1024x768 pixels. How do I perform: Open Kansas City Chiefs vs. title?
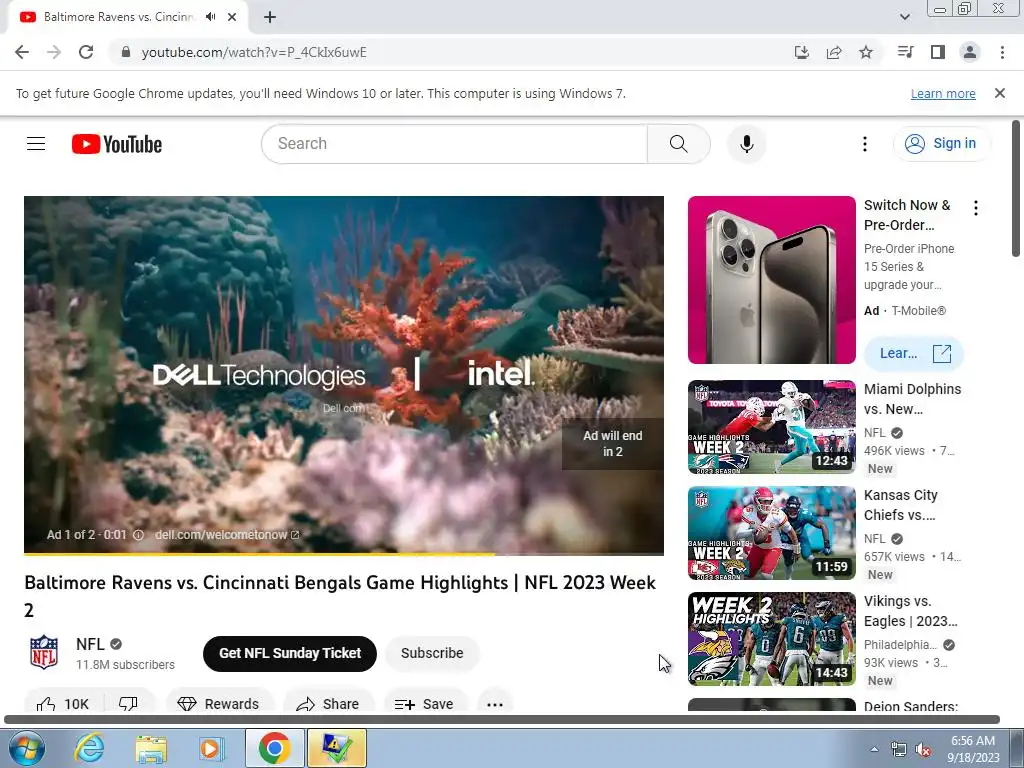click(x=901, y=505)
